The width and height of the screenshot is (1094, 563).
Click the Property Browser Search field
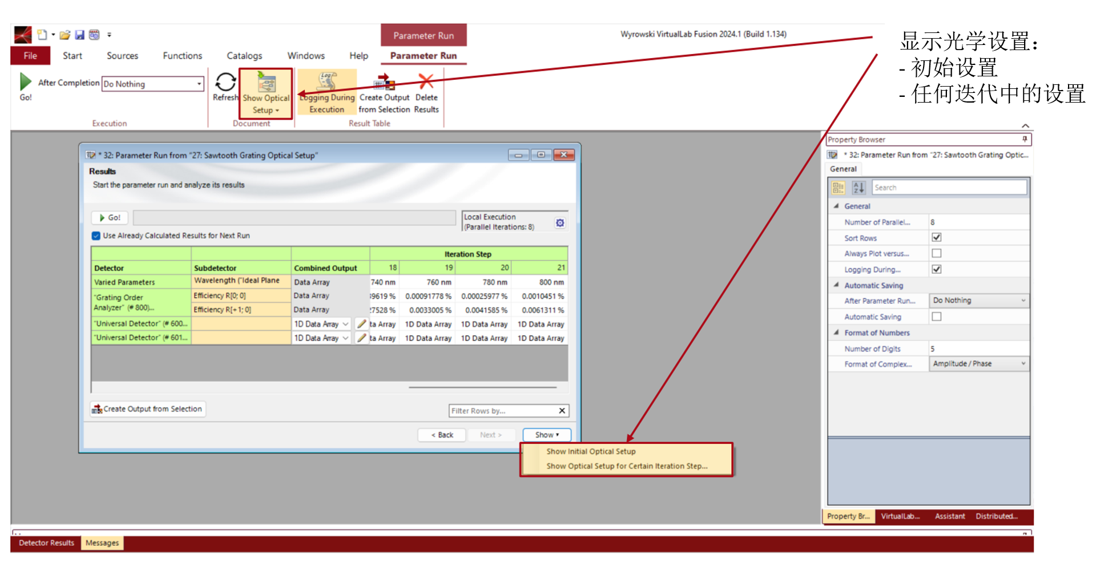pyautogui.click(x=949, y=188)
